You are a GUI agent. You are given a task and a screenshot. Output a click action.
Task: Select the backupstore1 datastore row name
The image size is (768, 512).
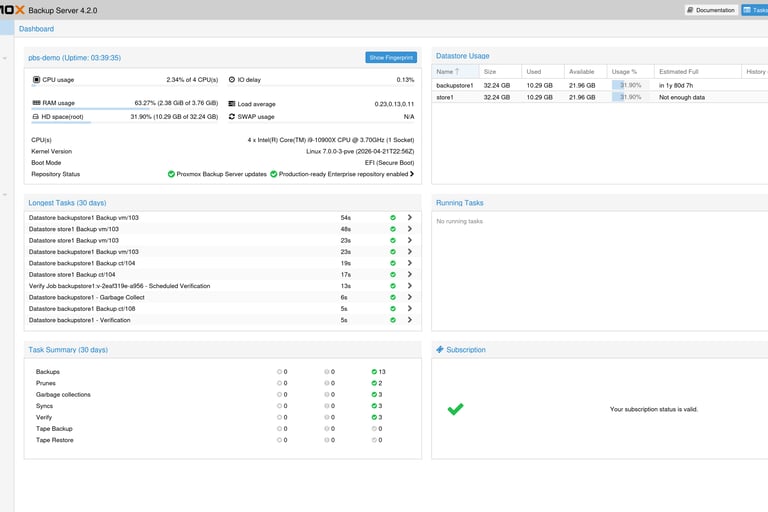pyautogui.click(x=455, y=85)
